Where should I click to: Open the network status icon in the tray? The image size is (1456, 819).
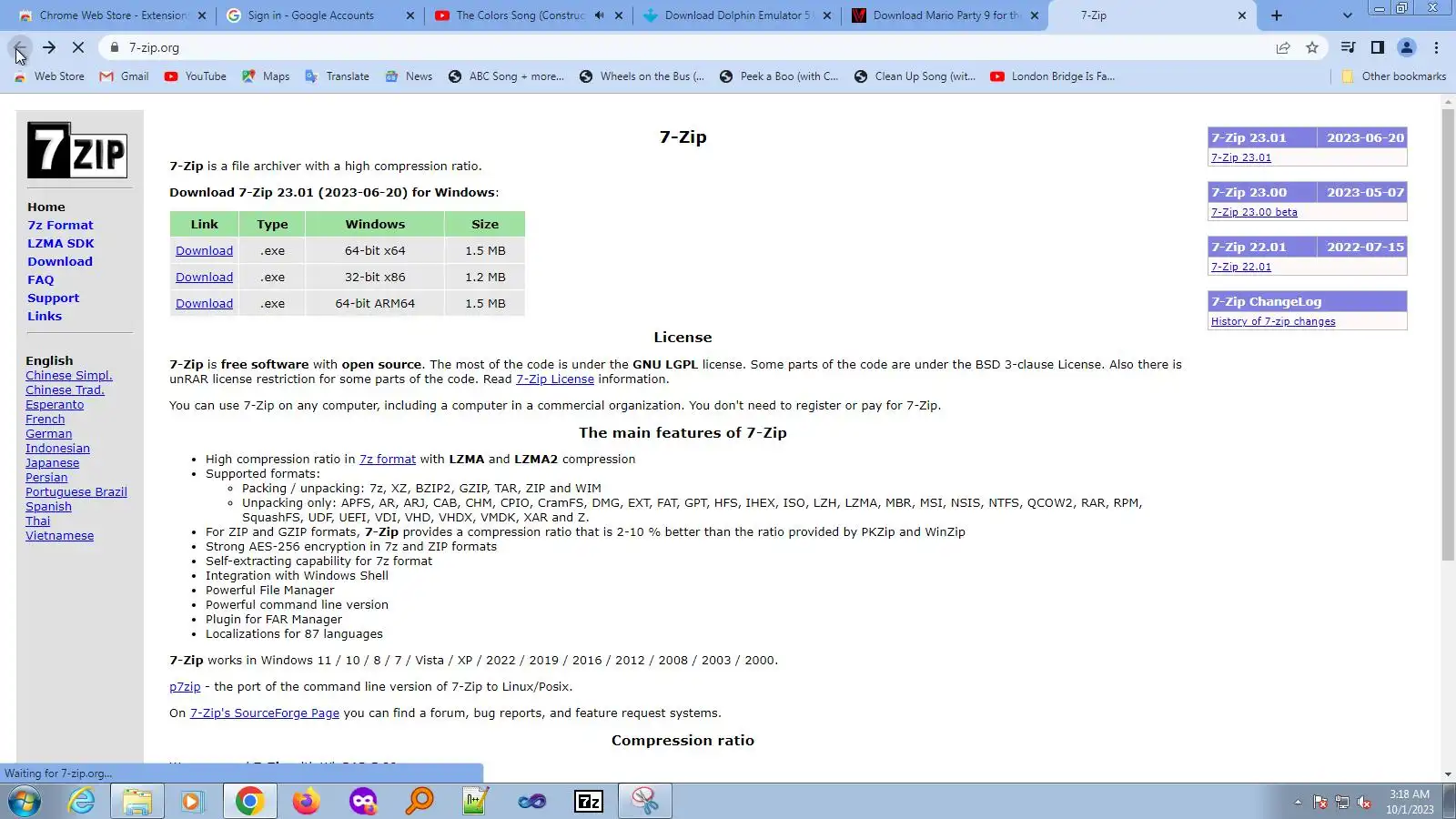pyautogui.click(x=1342, y=802)
